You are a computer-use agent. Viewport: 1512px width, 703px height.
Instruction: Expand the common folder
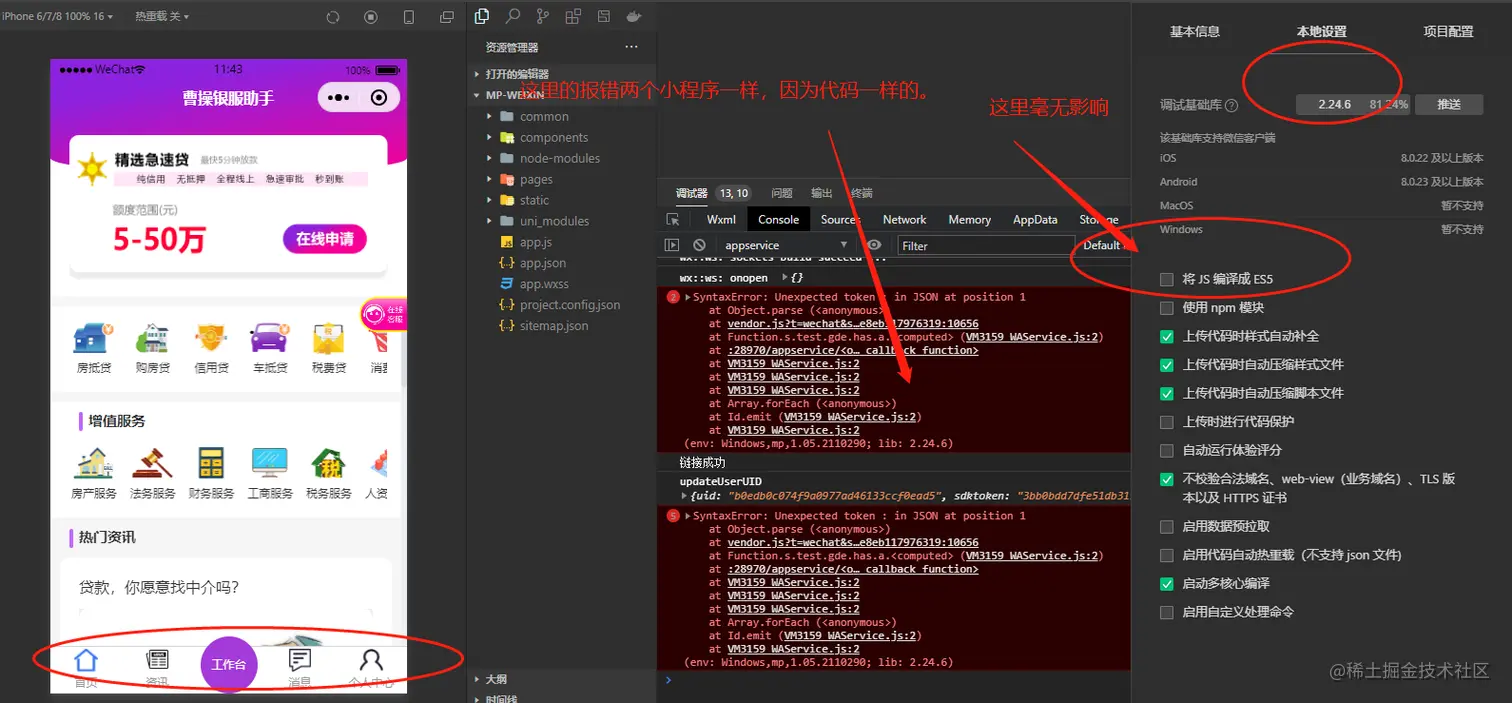click(x=544, y=117)
